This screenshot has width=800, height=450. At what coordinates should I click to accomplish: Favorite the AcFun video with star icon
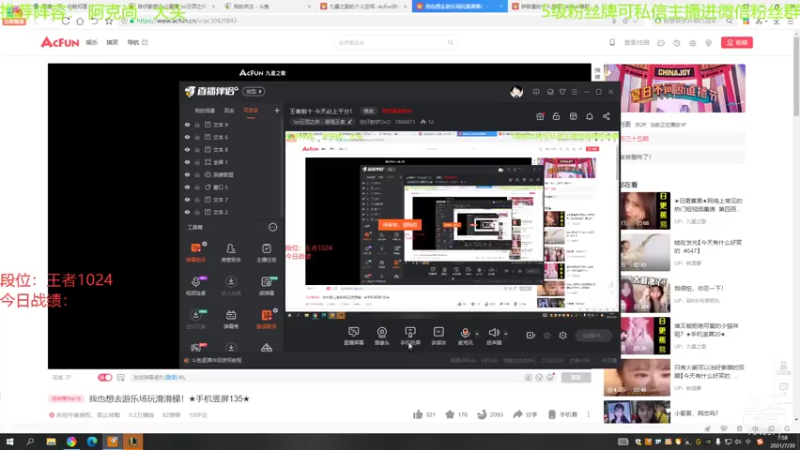[449, 414]
